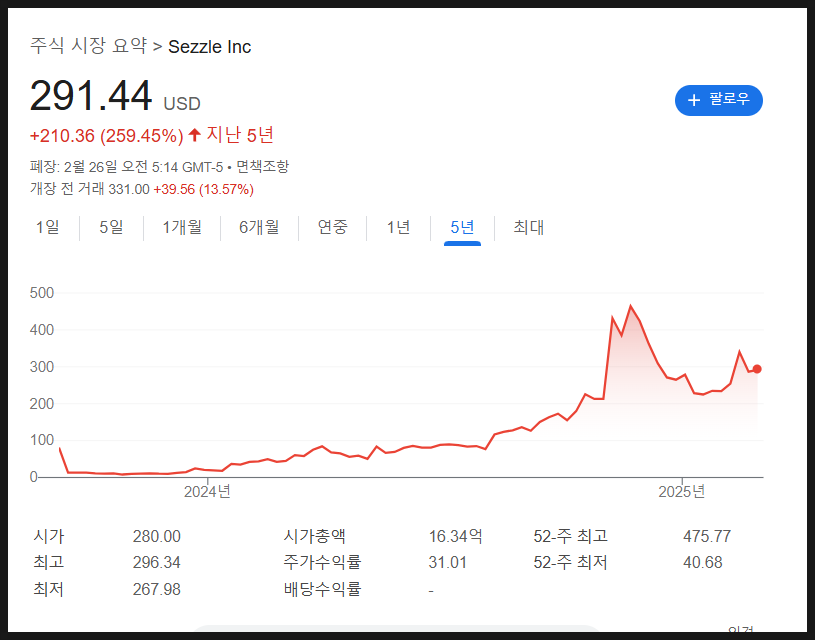The height and width of the screenshot is (640, 815).
Task: Select the 1일 time range tab
Action: tap(47, 227)
